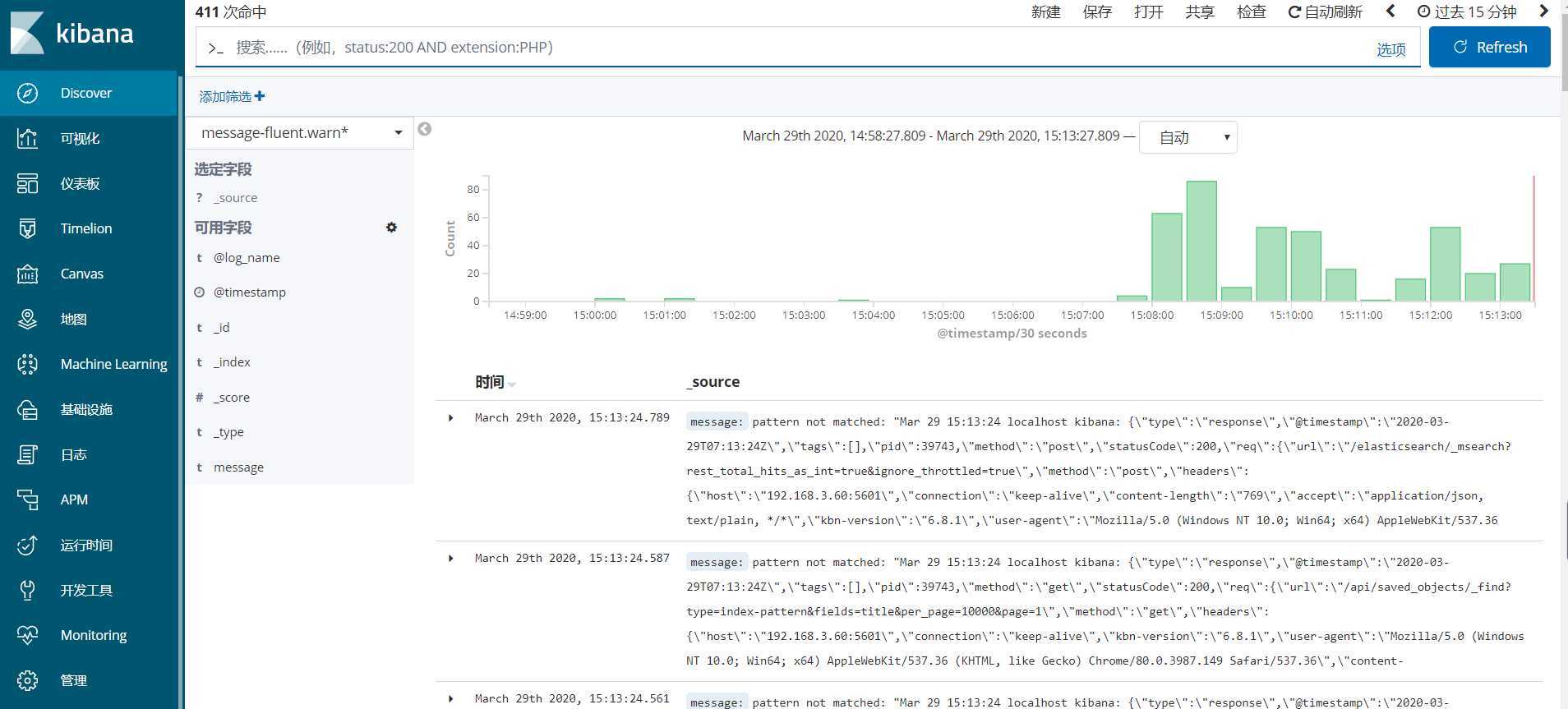
Task: Select _type field
Action: (x=228, y=431)
